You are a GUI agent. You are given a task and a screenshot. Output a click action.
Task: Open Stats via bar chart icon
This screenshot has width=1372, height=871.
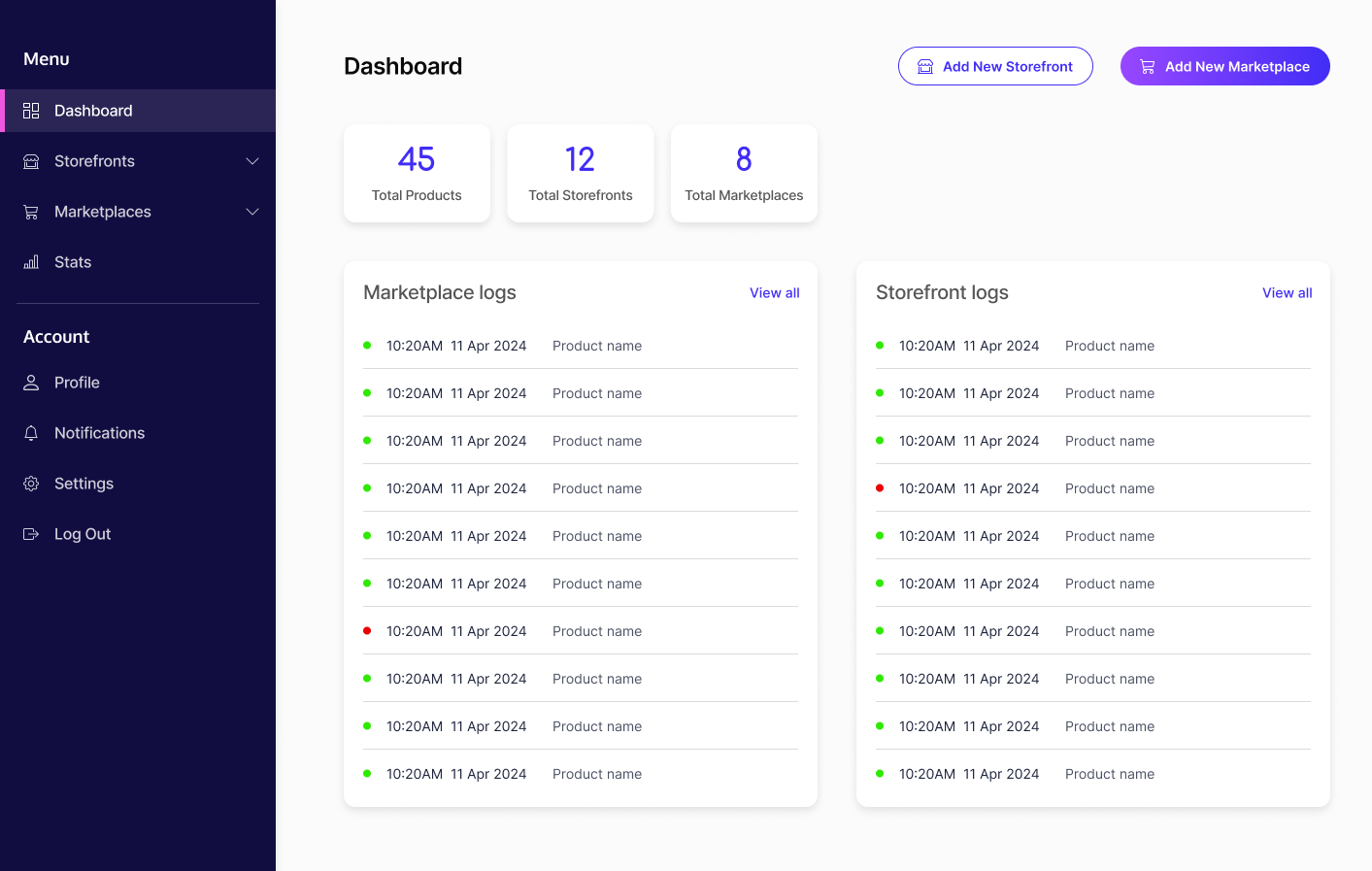pyautogui.click(x=31, y=262)
